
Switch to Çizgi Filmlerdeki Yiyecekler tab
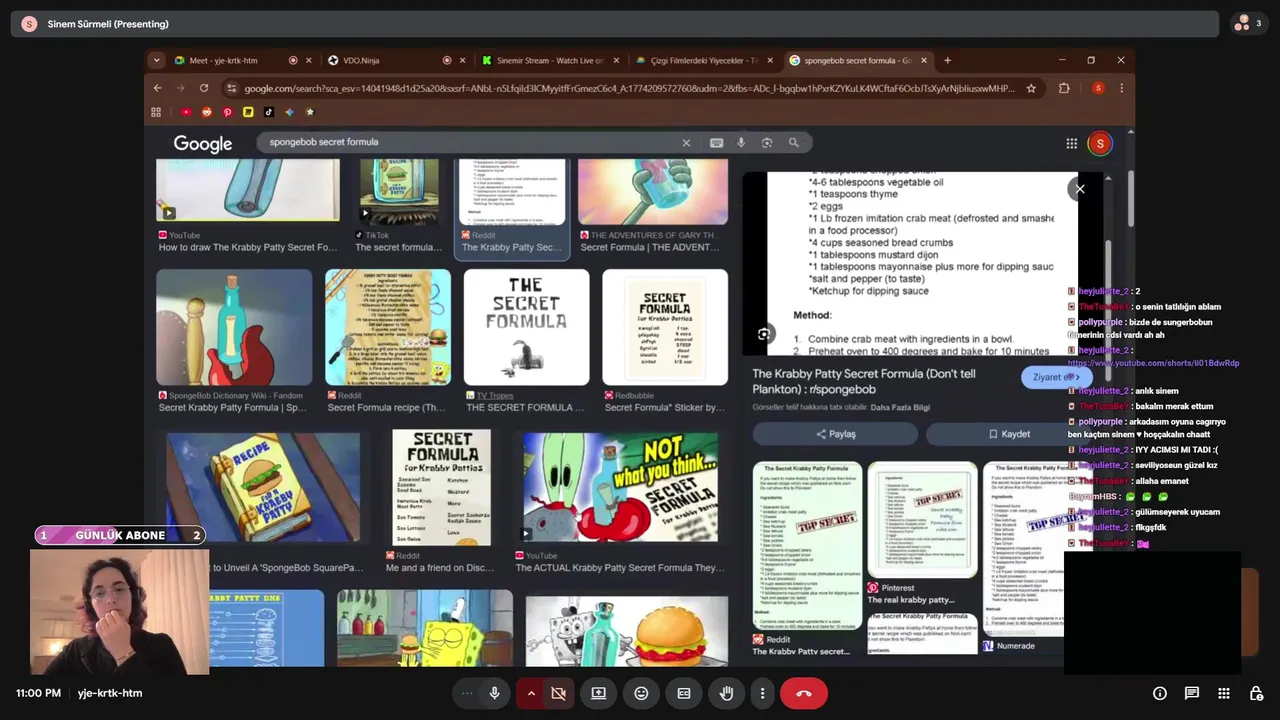point(705,60)
